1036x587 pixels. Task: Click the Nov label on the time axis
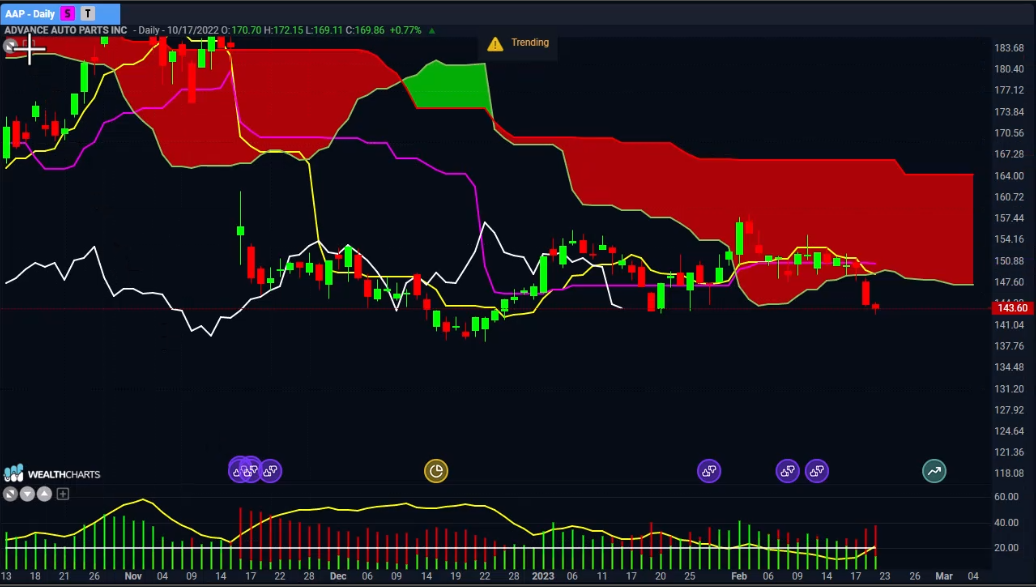[x=133, y=576]
